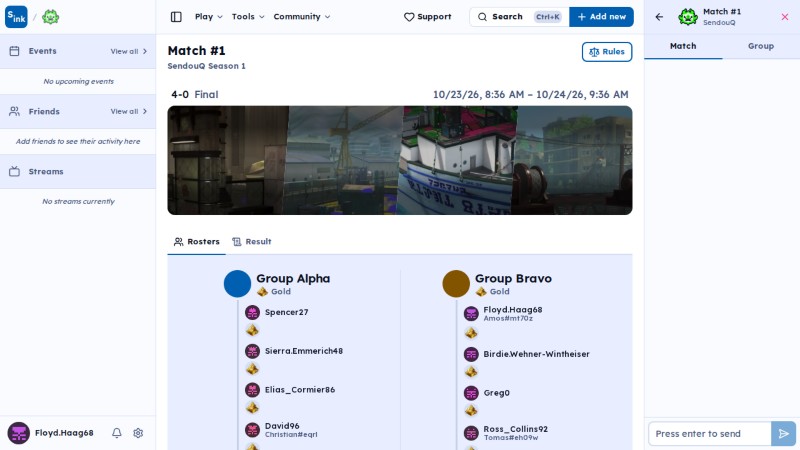The height and width of the screenshot is (450, 800).
Task: Open the Play dropdown menu
Action: pyautogui.click(x=209, y=17)
